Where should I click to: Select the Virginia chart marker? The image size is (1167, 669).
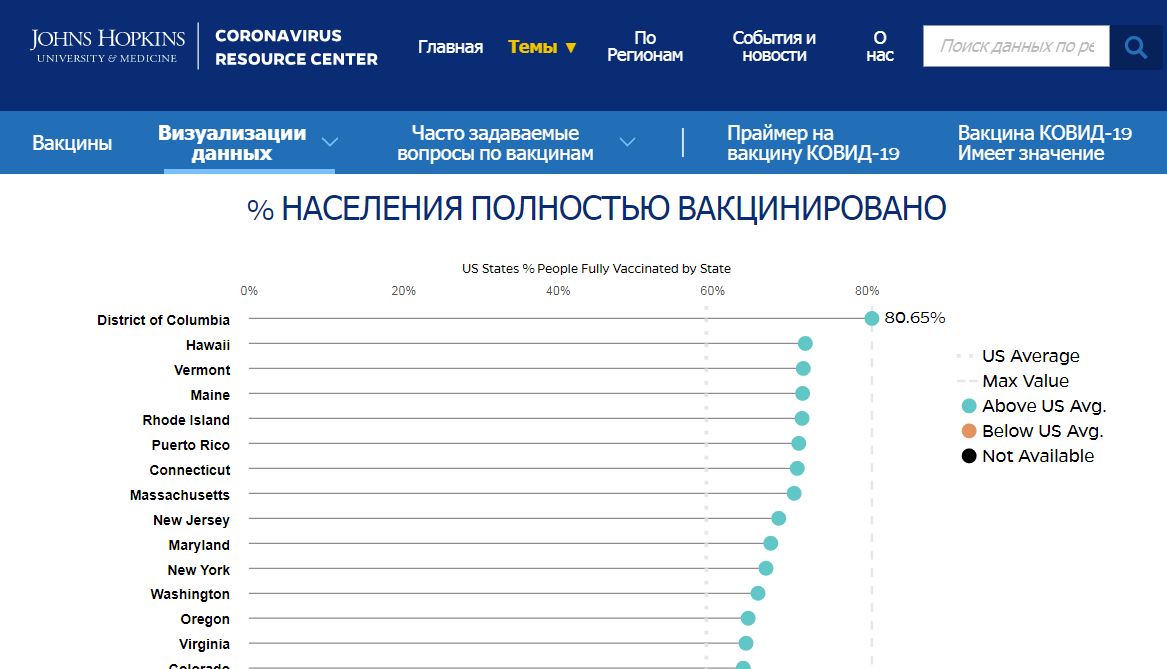[x=746, y=643]
